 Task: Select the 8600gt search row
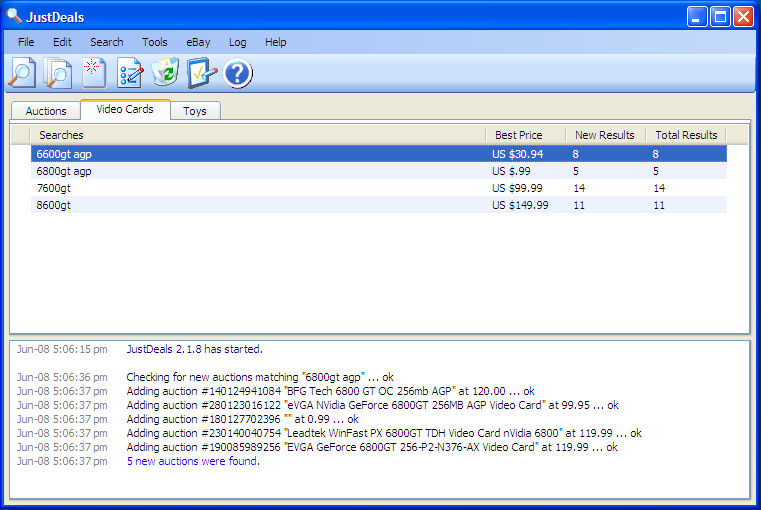[379, 205]
